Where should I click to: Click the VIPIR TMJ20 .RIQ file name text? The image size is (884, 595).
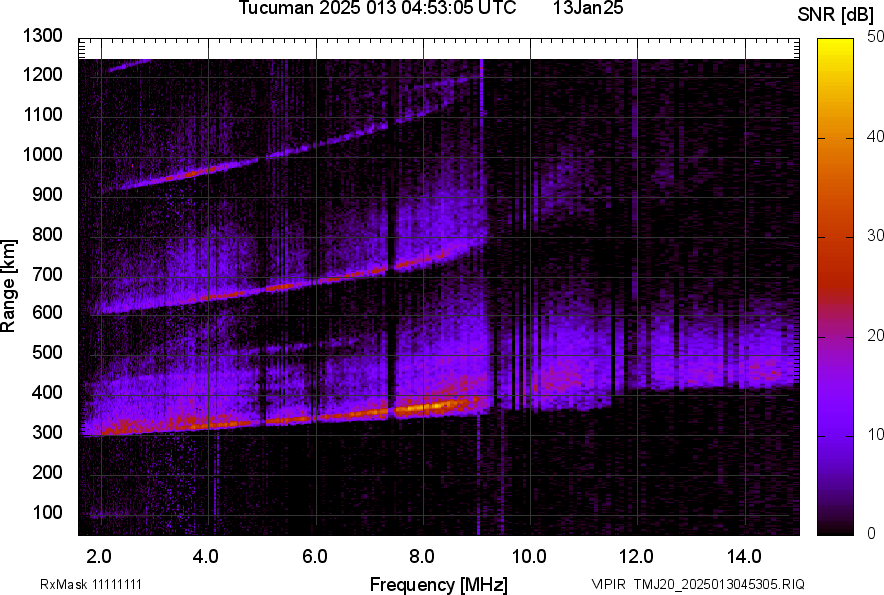(x=697, y=584)
